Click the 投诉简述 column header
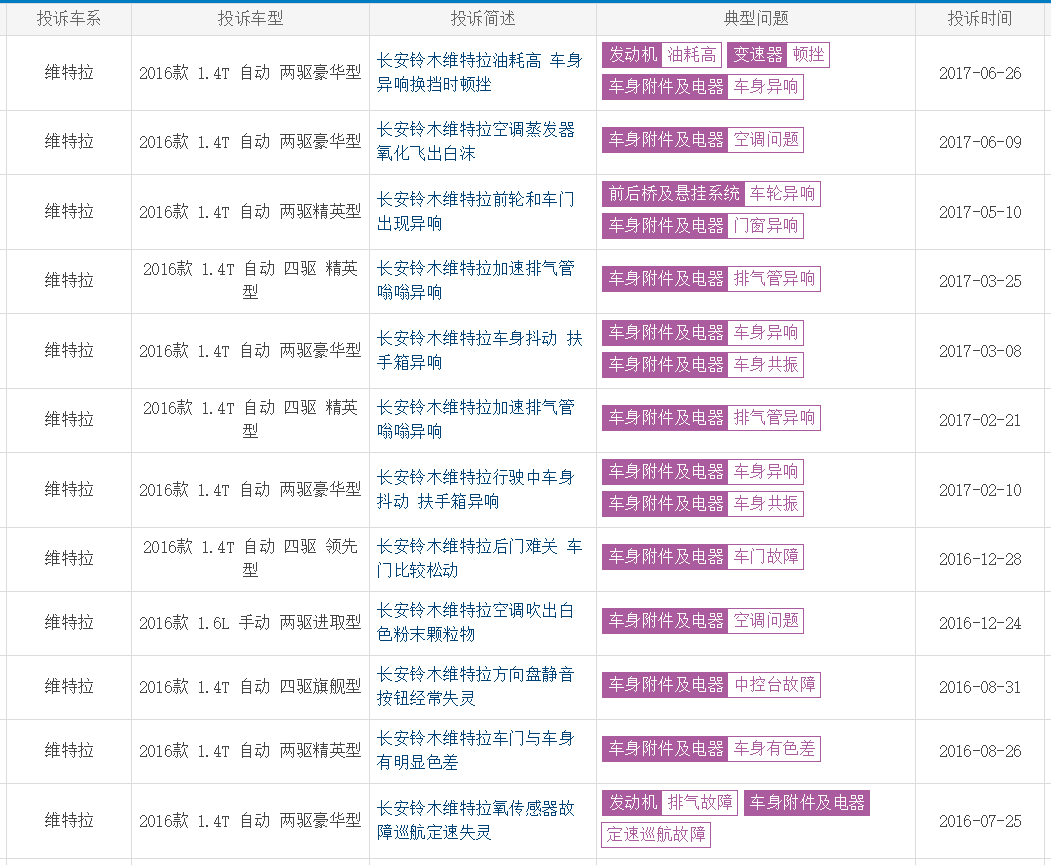Image resolution: width=1051 pixels, height=865 pixels. 483,19
